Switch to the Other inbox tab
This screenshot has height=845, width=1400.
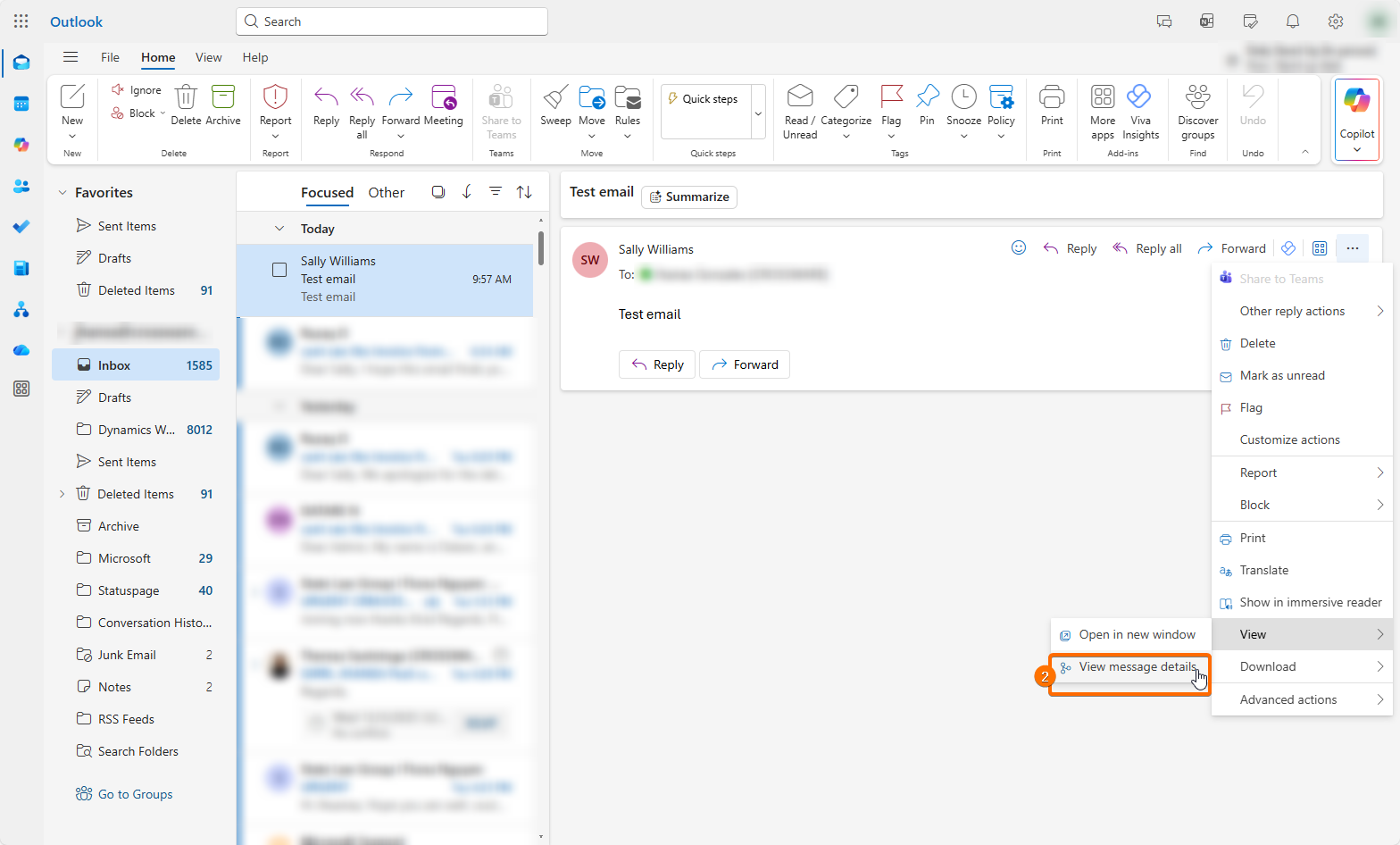(386, 193)
